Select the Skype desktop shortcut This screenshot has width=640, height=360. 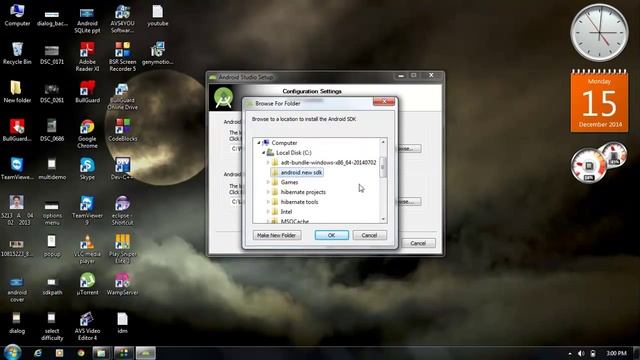click(87, 169)
